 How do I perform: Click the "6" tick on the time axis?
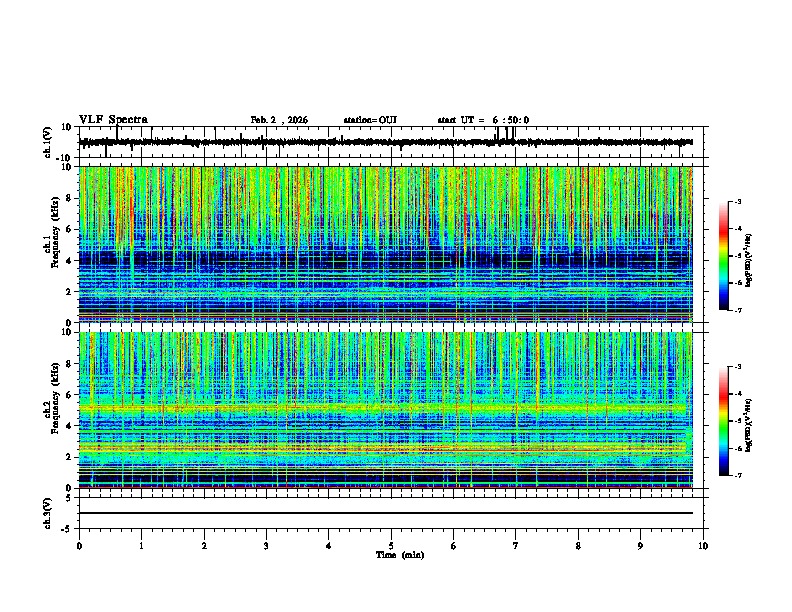click(454, 546)
